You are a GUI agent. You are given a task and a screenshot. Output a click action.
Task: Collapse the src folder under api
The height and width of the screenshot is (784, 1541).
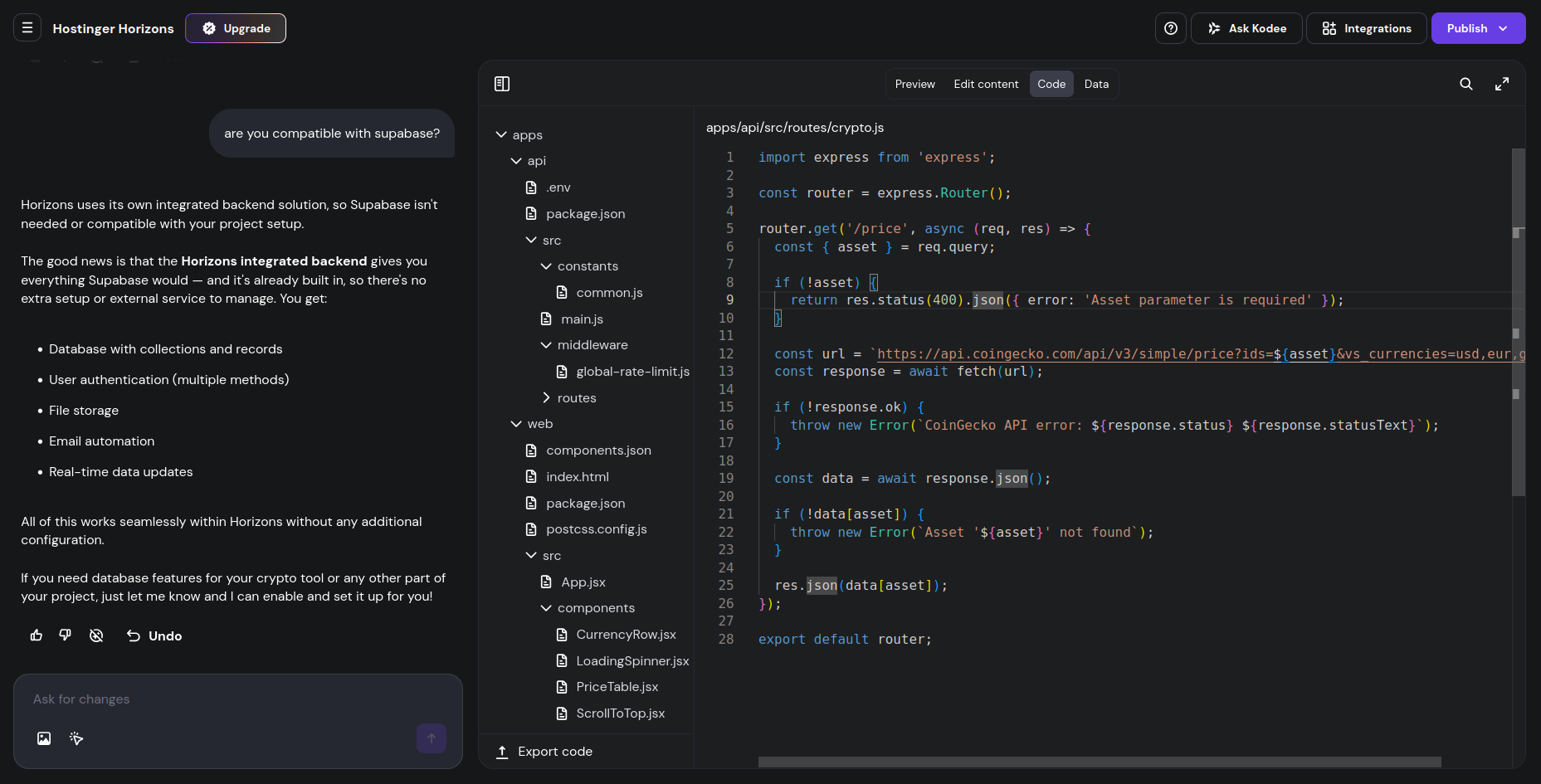click(544, 241)
